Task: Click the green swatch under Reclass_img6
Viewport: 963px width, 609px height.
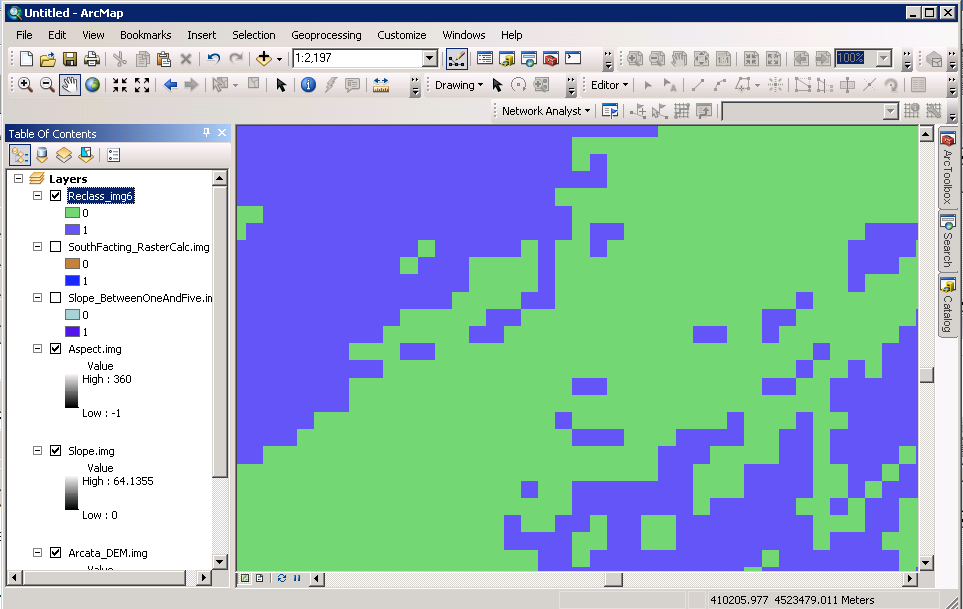Action: pos(73,213)
